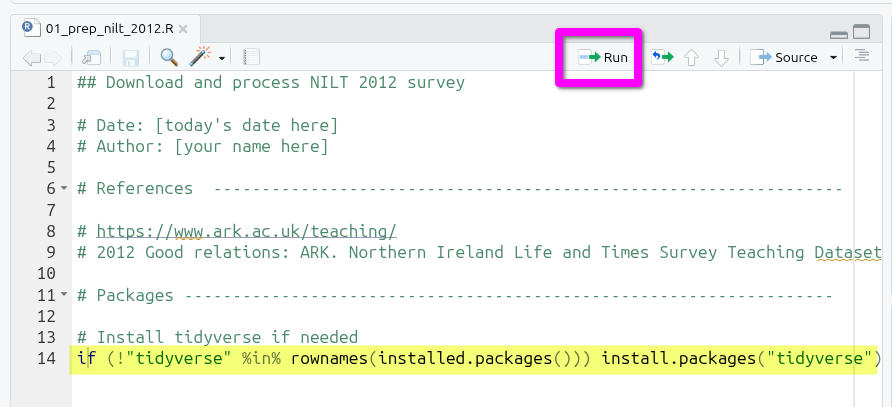Select the 01_prep_nilt_2012.R tab
This screenshot has width=892, height=407.
[105, 29]
